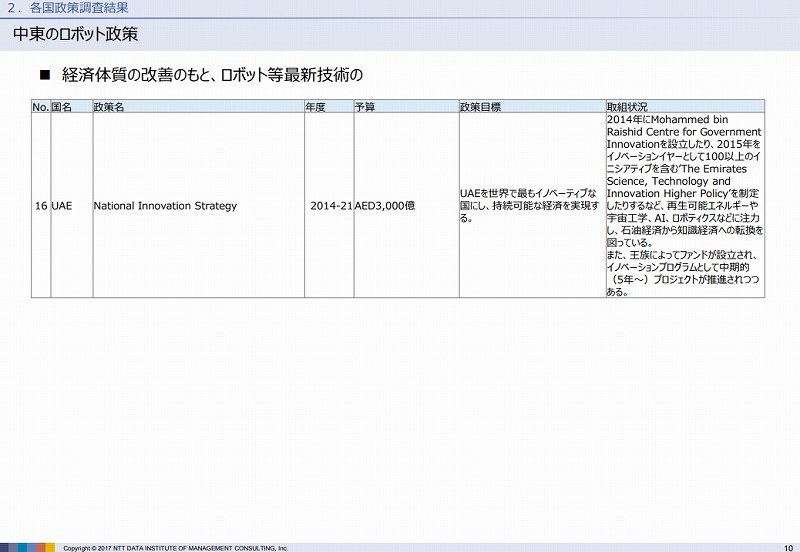Click the NTT DATA copyright notice

tap(175, 548)
